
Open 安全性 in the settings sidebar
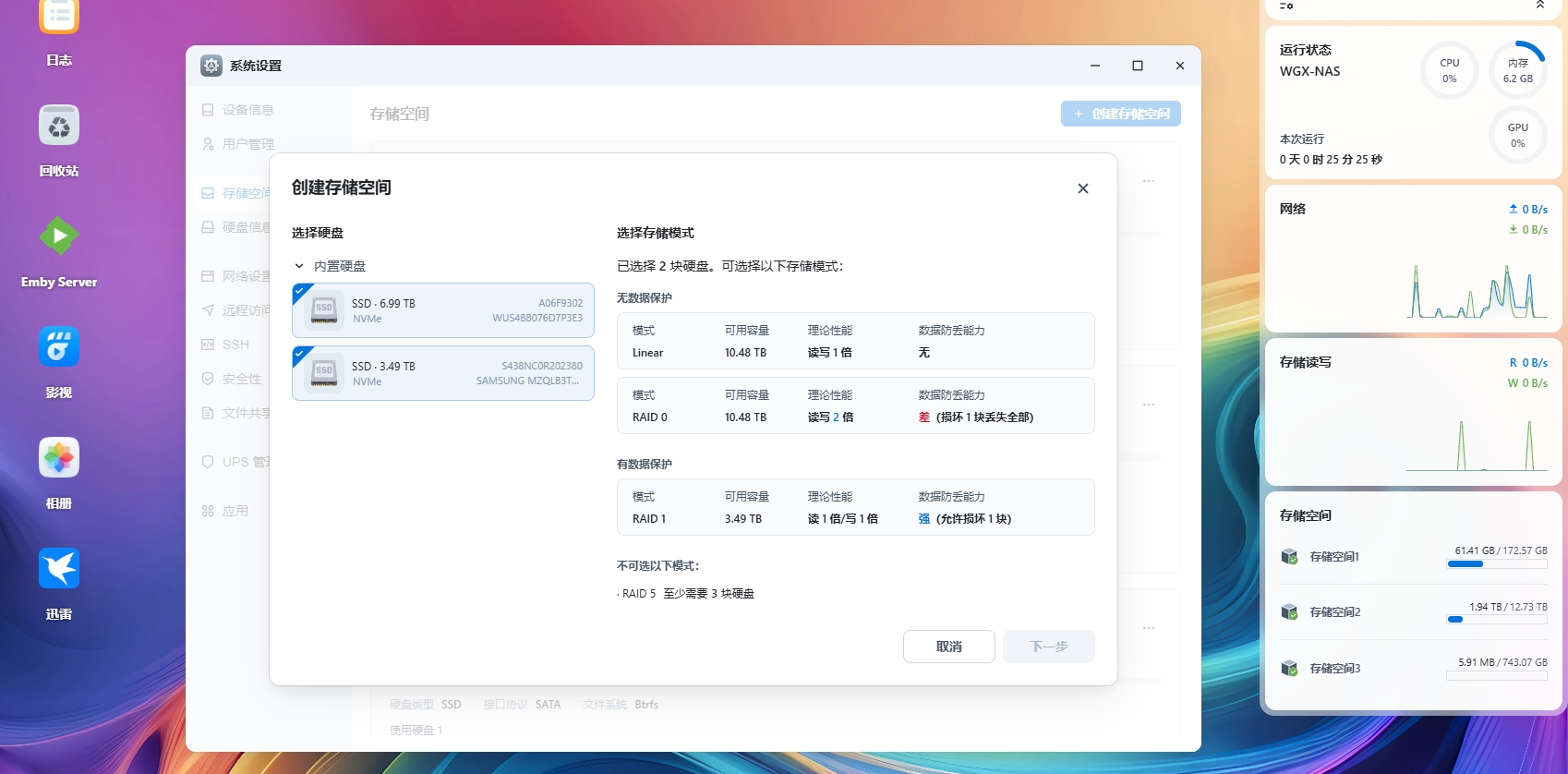pos(232,379)
